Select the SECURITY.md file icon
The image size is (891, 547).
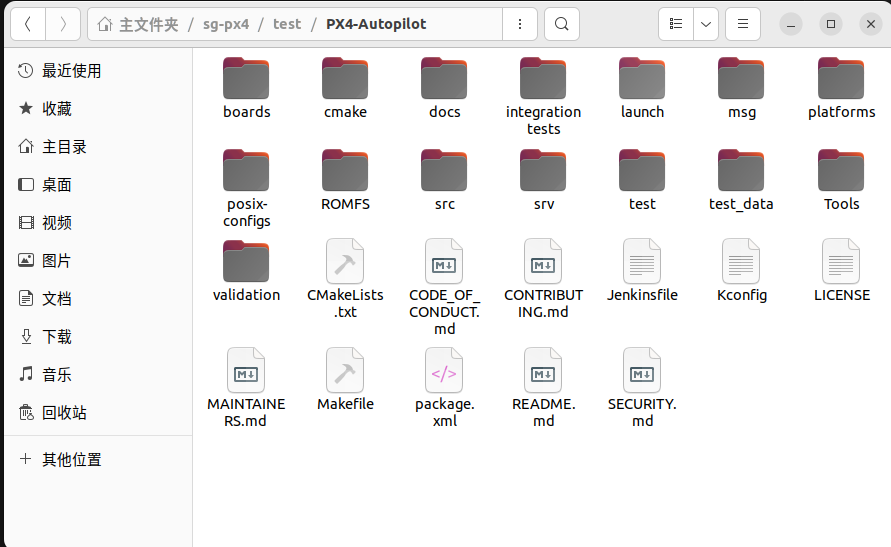(642, 370)
